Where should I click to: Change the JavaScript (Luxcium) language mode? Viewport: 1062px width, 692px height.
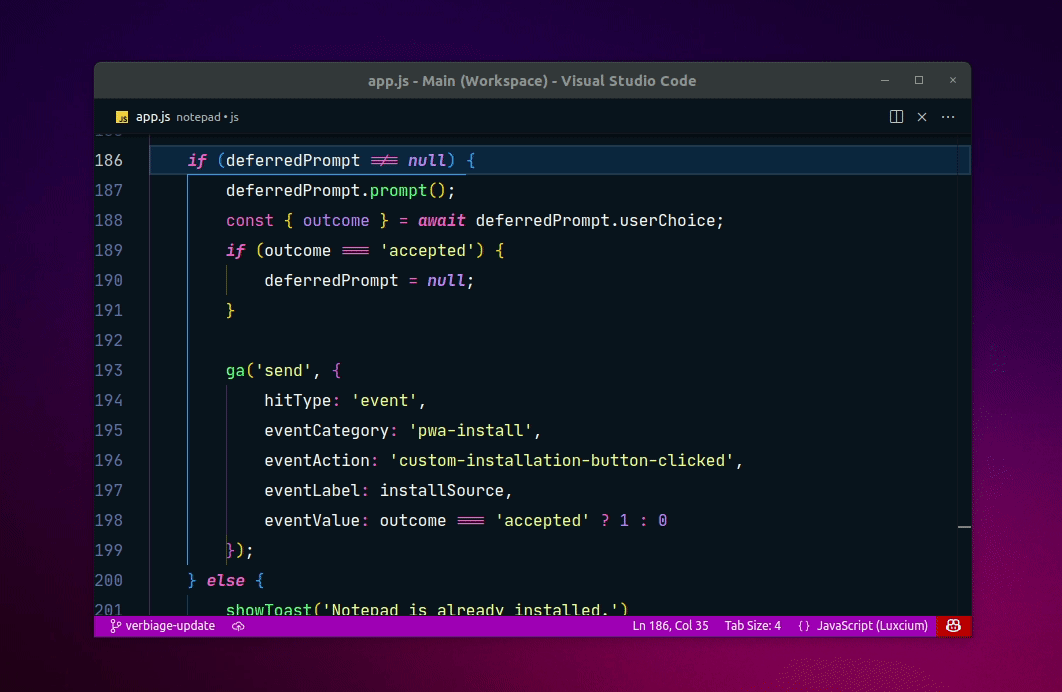872,626
